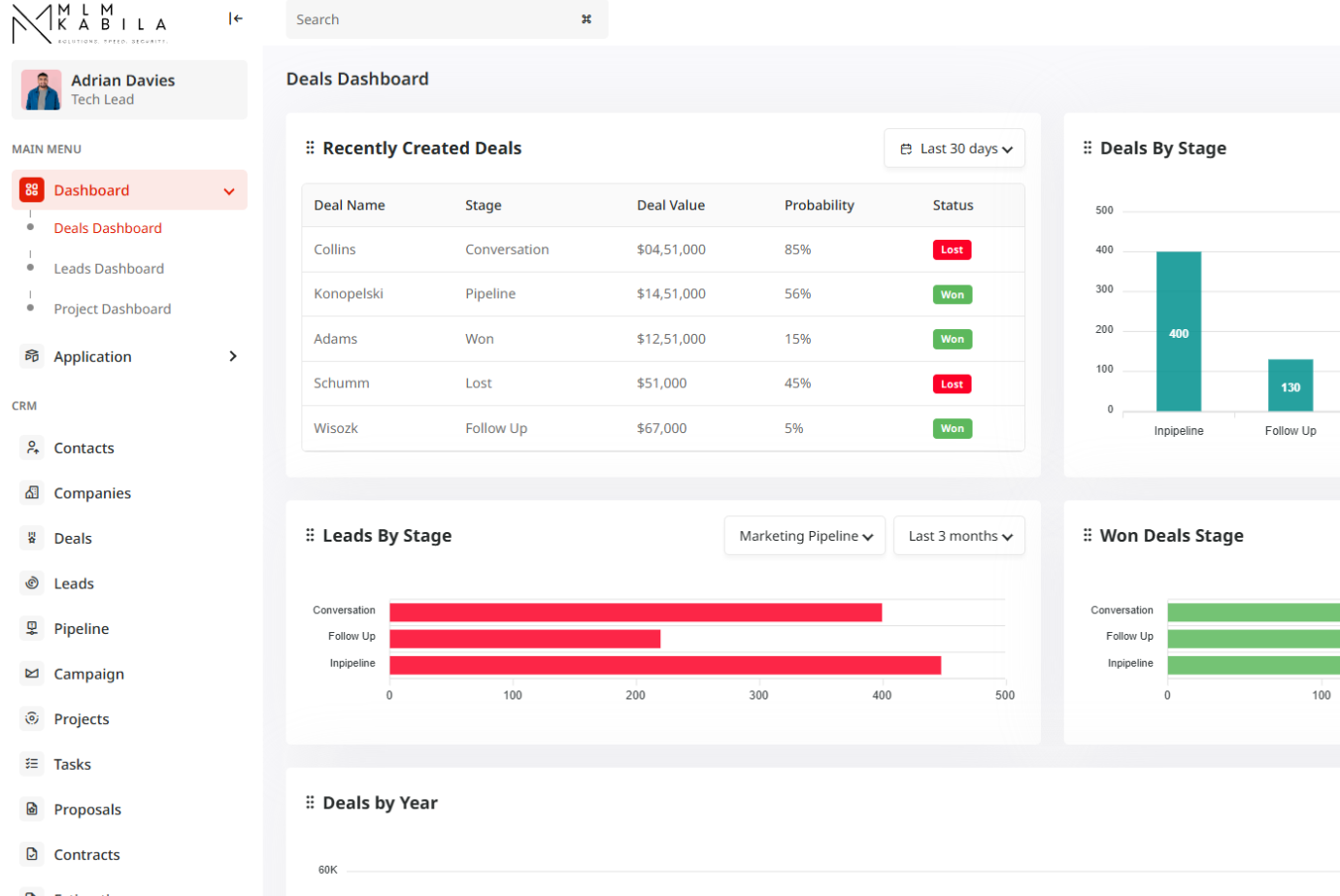Click the teal Follow Up bar labeled 130
The image size is (1340, 896).
[1290, 385]
